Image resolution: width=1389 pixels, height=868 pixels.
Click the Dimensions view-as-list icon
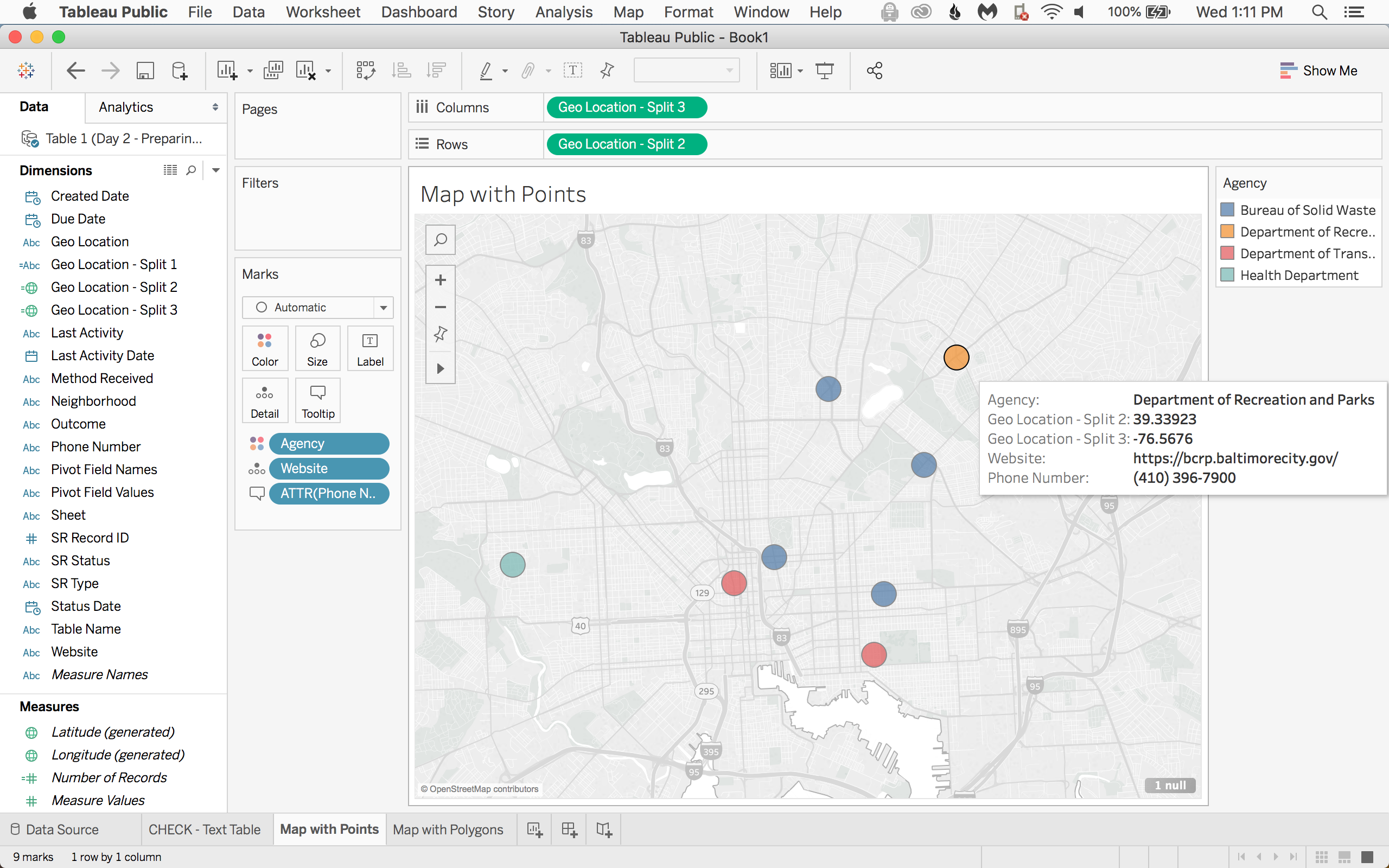tap(170, 170)
